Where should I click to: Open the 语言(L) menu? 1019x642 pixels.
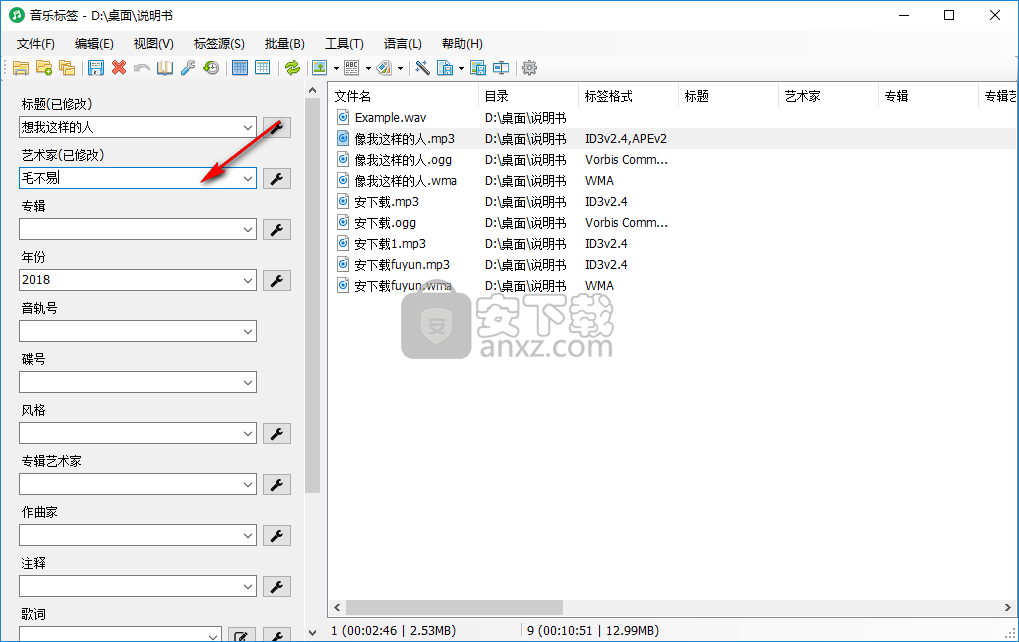coord(402,44)
